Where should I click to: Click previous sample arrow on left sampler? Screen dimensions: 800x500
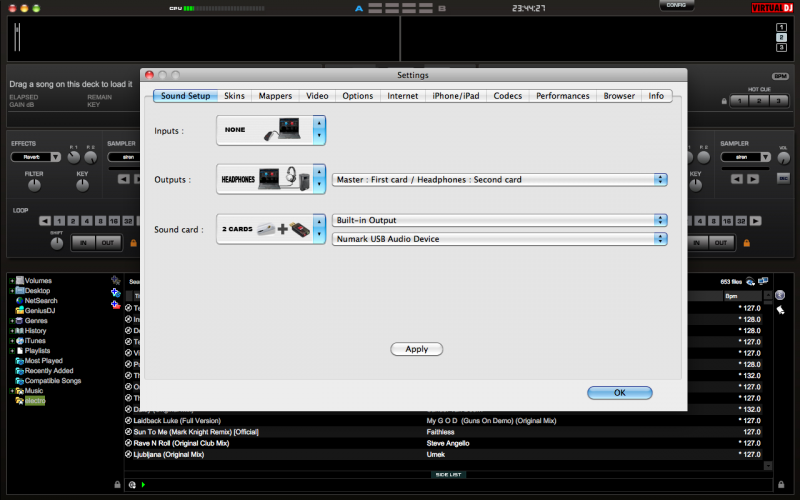[x=123, y=179]
